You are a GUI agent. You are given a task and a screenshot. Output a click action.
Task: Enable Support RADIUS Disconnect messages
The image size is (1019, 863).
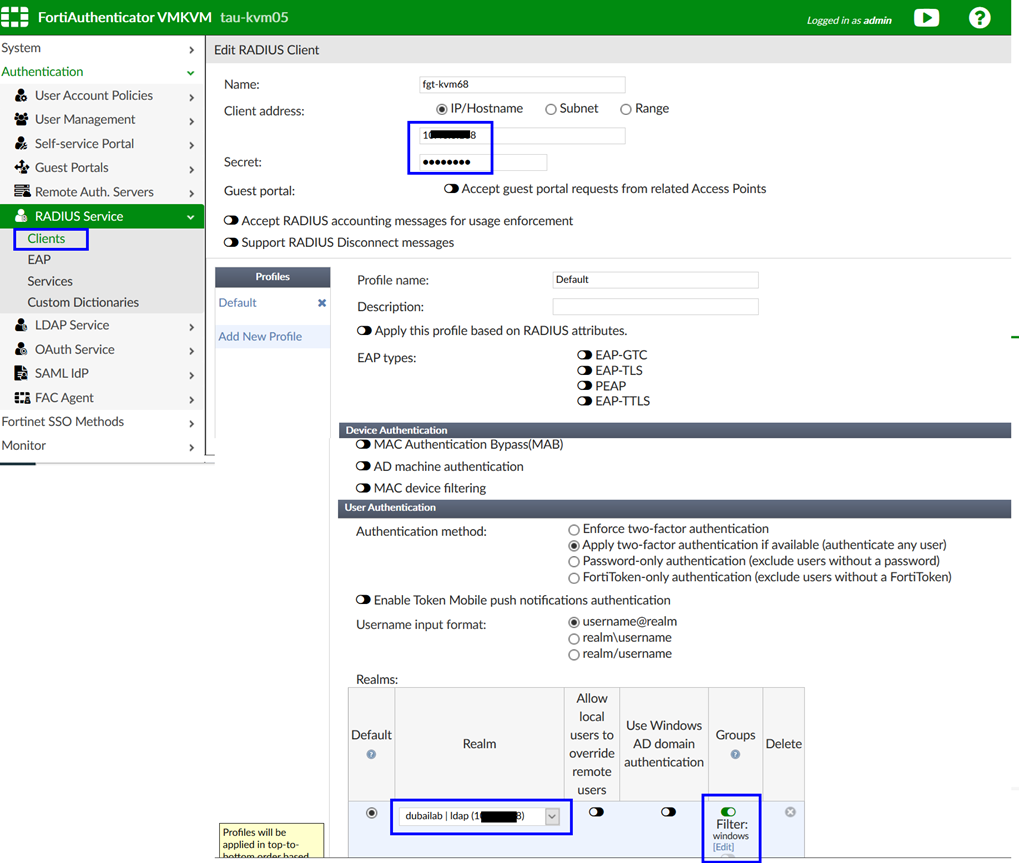pos(231,242)
